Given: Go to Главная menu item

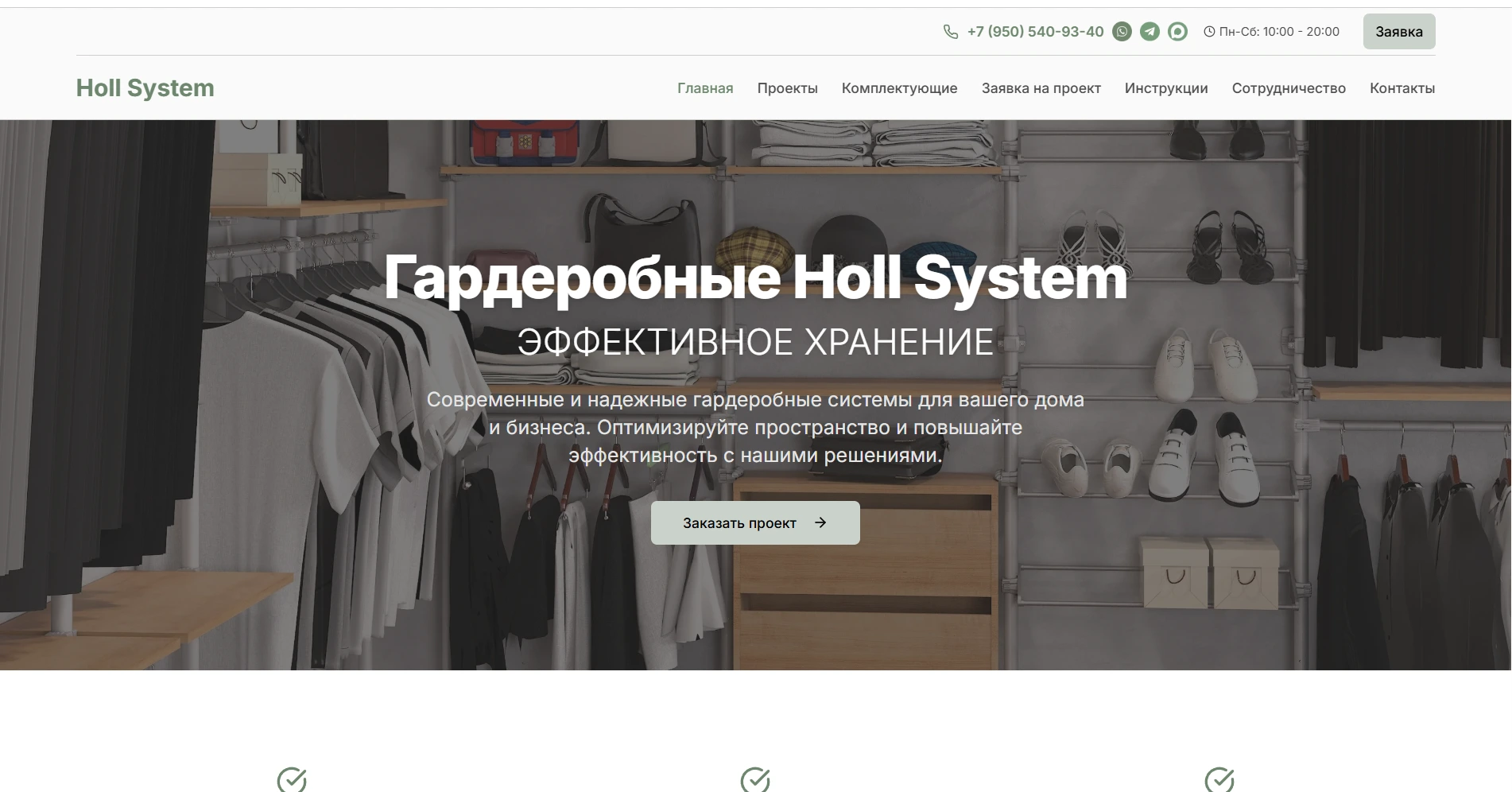Looking at the screenshot, I should [x=705, y=88].
